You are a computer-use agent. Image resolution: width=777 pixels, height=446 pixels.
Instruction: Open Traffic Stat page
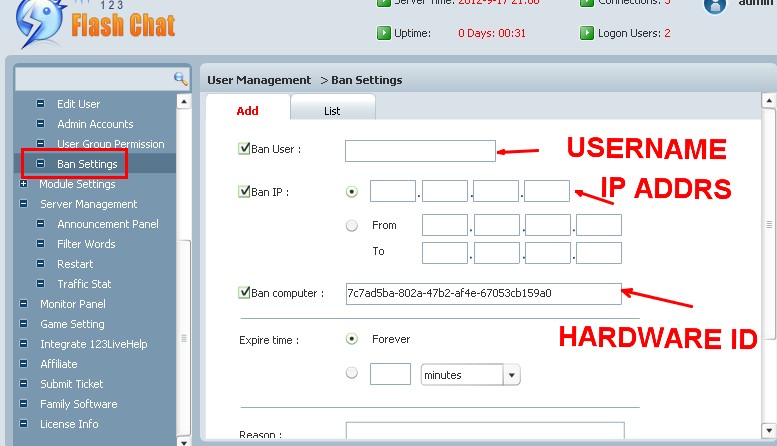[84, 284]
